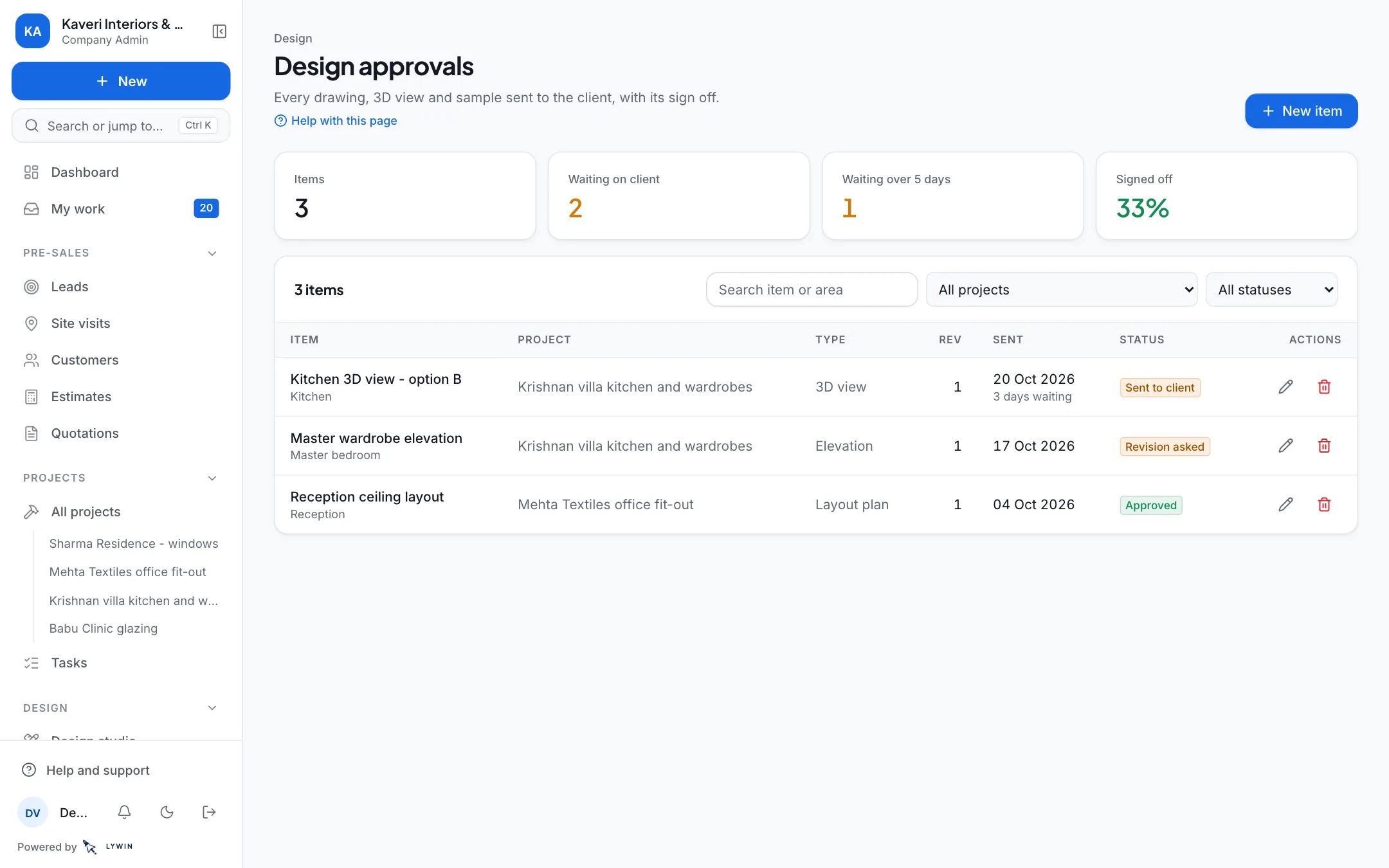Go to Leads

click(121, 287)
